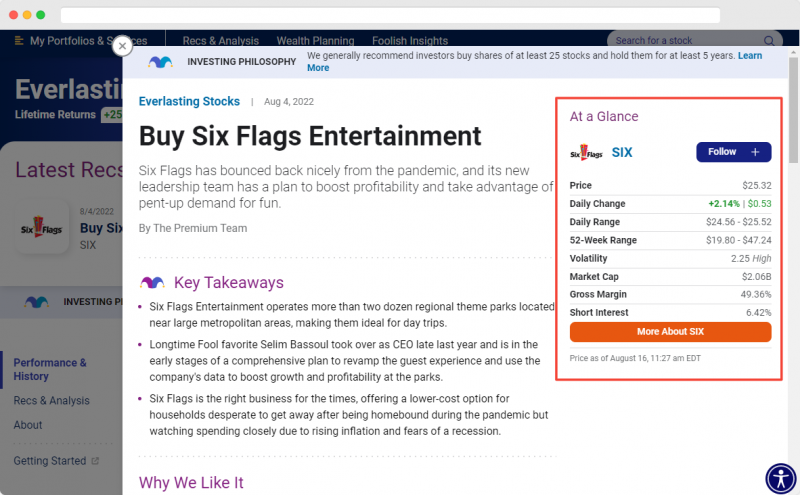Click the SIX ticker link in At a Glance
Image resolution: width=800 pixels, height=495 pixels.
(621, 152)
